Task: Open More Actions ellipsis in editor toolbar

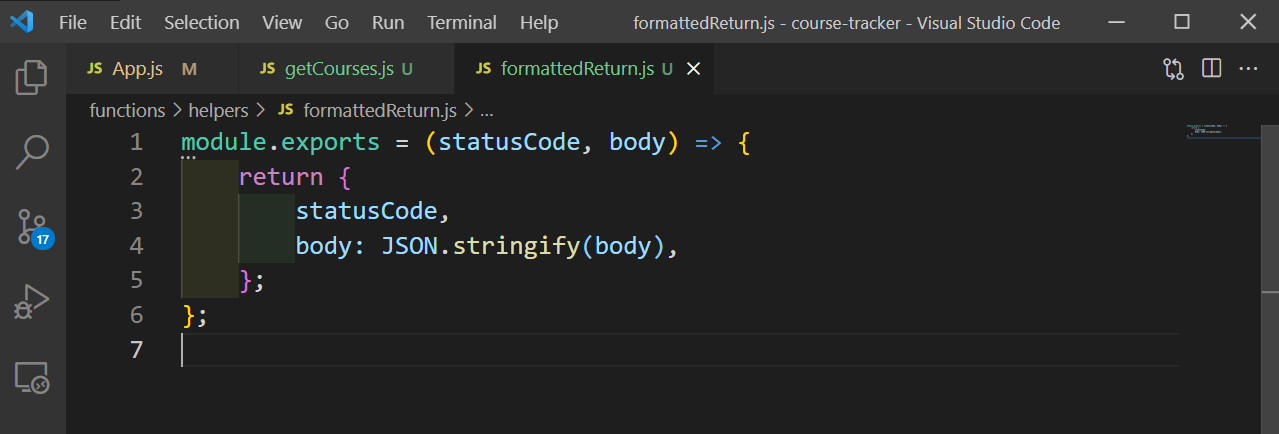Action: [x=1248, y=69]
